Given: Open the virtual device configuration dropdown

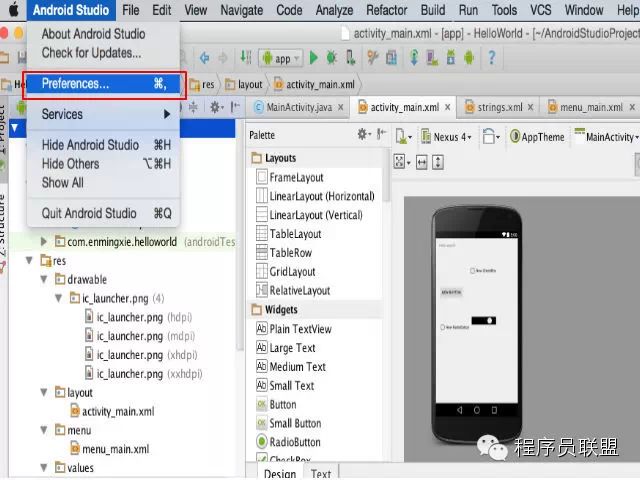Looking at the screenshot, I should pyautogui.click(x=403, y=136).
